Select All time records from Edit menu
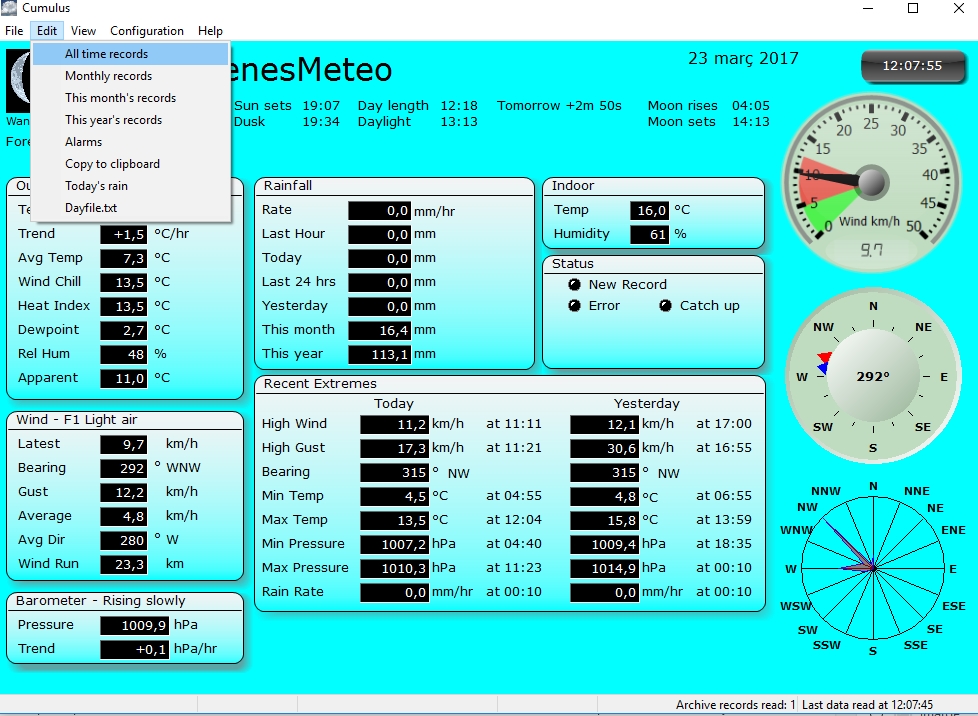This screenshot has width=978, height=716. [x=107, y=54]
